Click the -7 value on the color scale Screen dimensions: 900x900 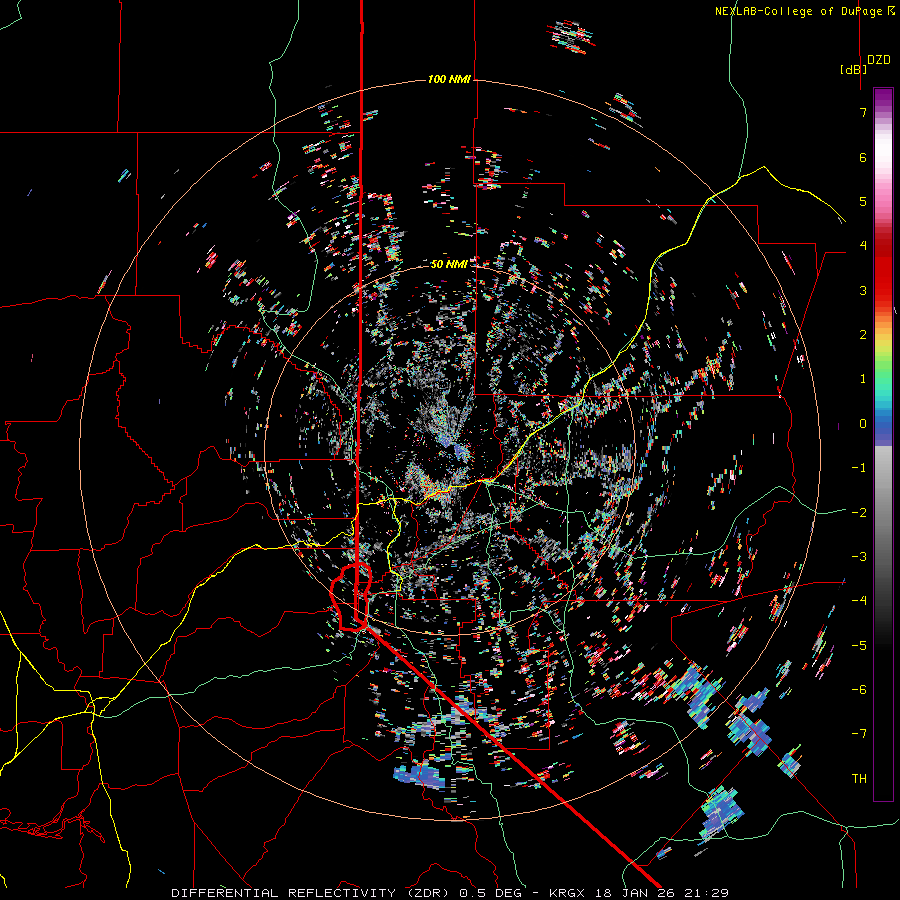[x=859, y=734]
